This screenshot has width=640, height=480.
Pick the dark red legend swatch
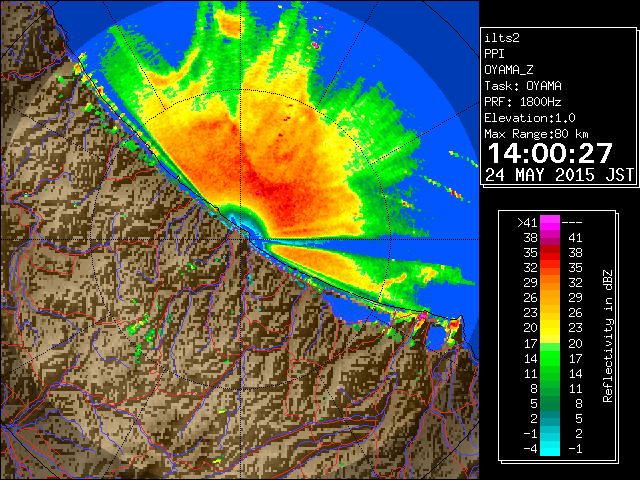point(550,247)
